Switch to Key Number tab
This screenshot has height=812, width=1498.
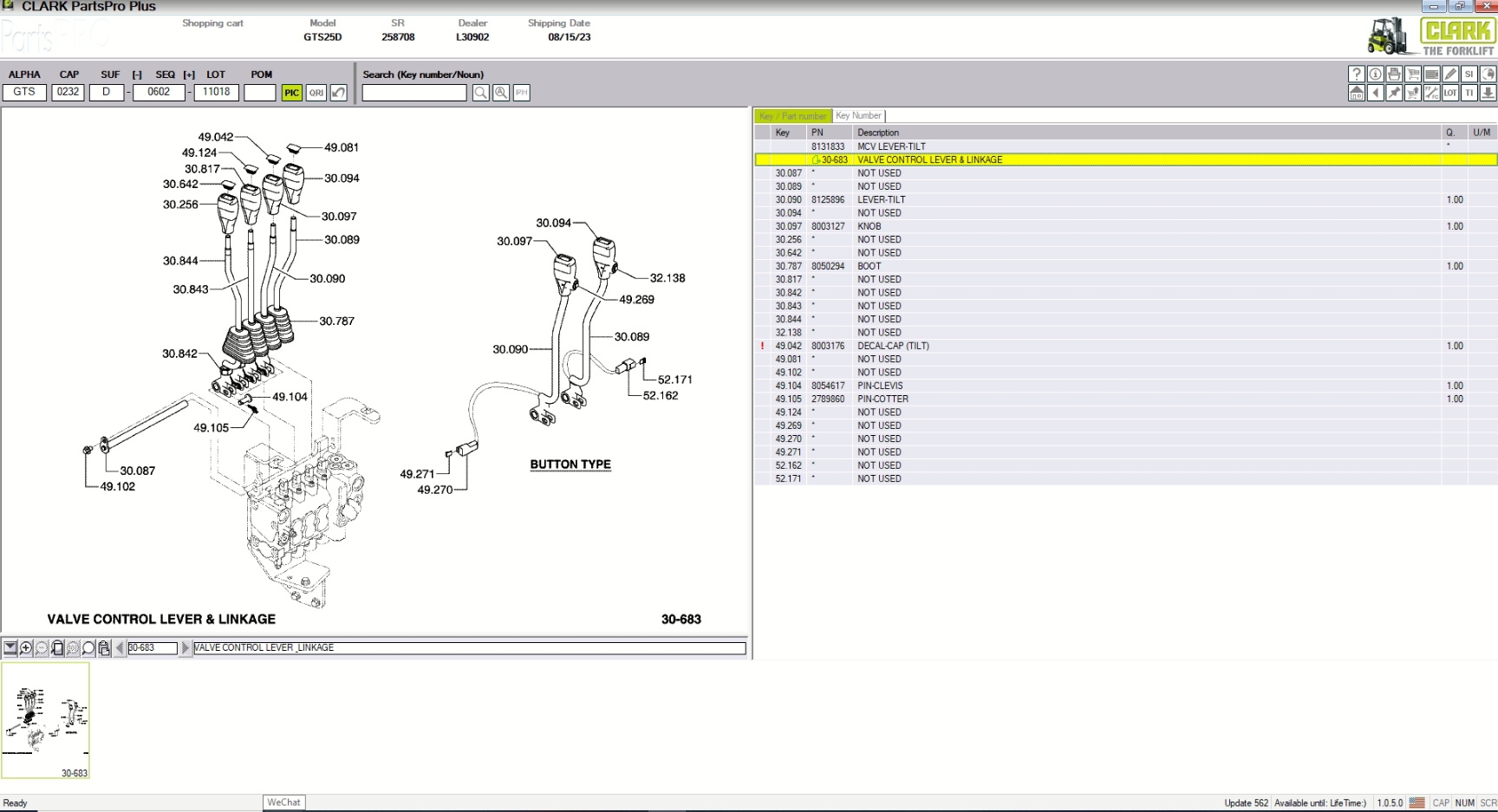858,115
